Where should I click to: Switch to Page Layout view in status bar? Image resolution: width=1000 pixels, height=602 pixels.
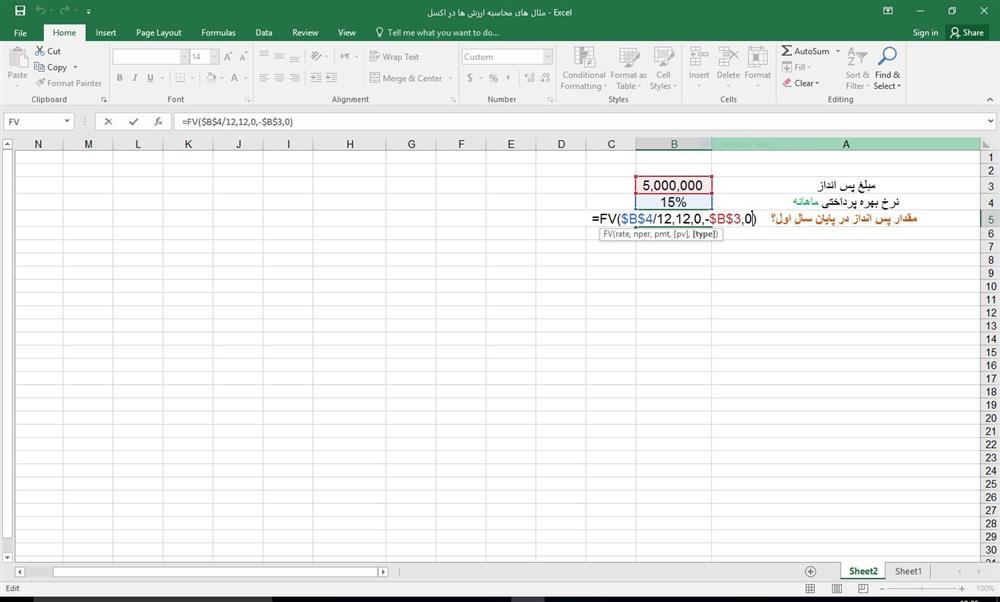click(837, 589)
